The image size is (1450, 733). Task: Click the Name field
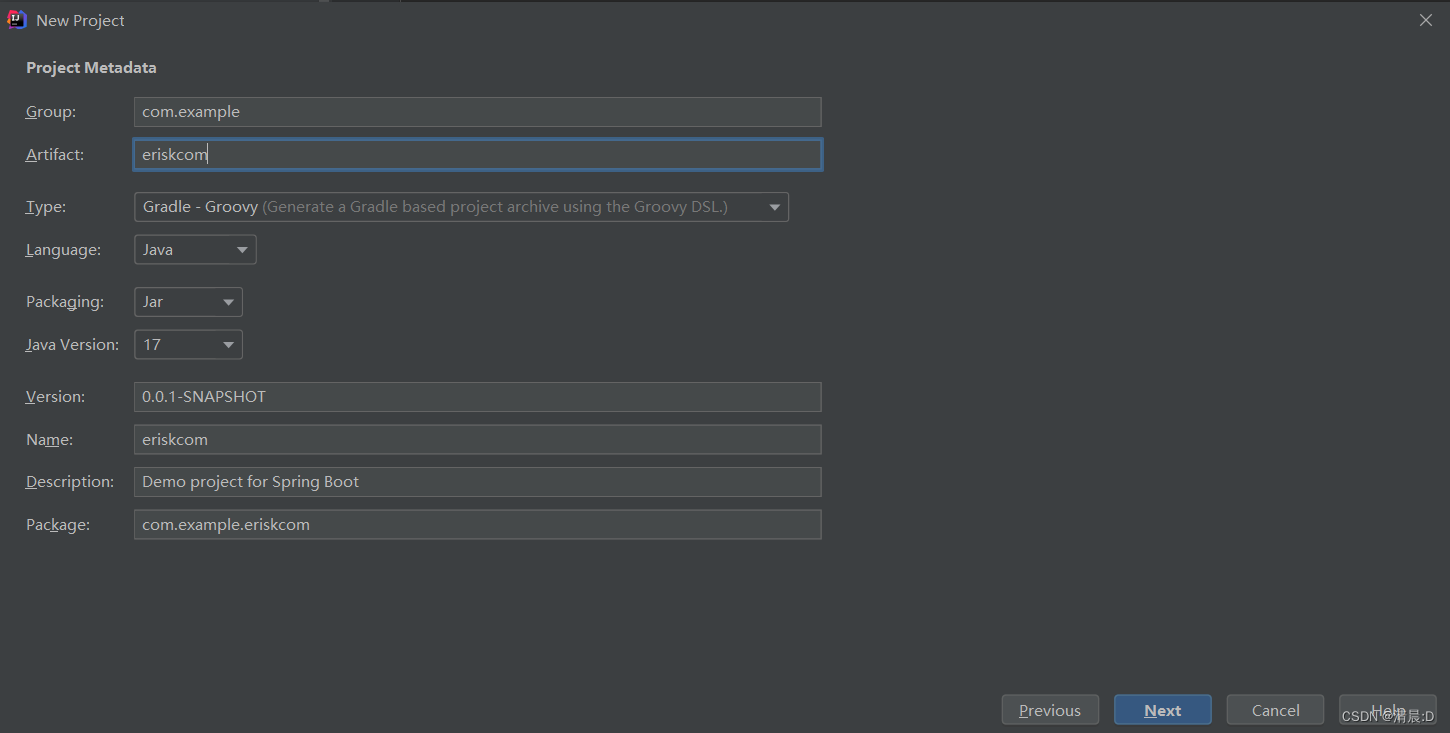click(477, 439)
